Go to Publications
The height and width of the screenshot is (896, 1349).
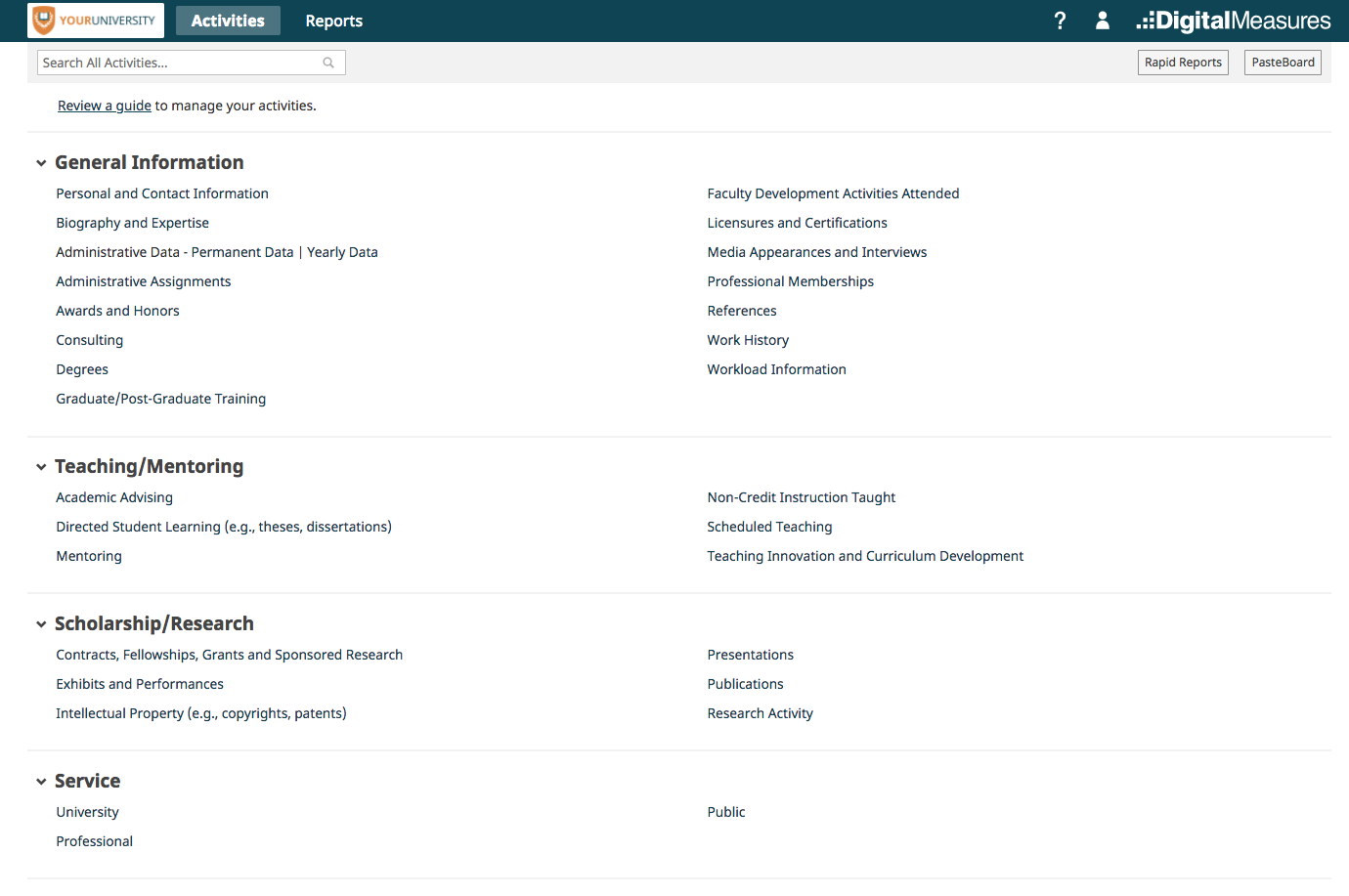pyautogui.click(x=745, y=684)
